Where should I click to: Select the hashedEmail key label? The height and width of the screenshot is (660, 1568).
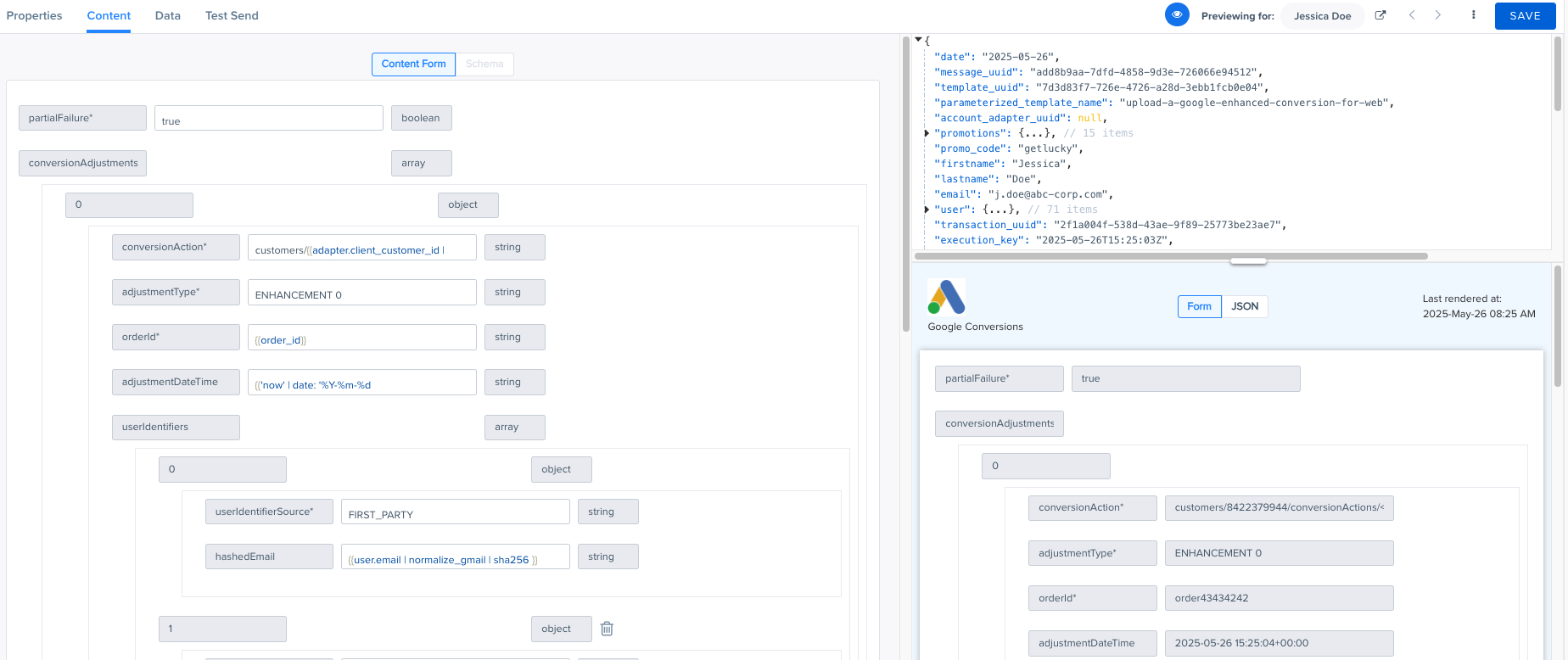point(269,557)
